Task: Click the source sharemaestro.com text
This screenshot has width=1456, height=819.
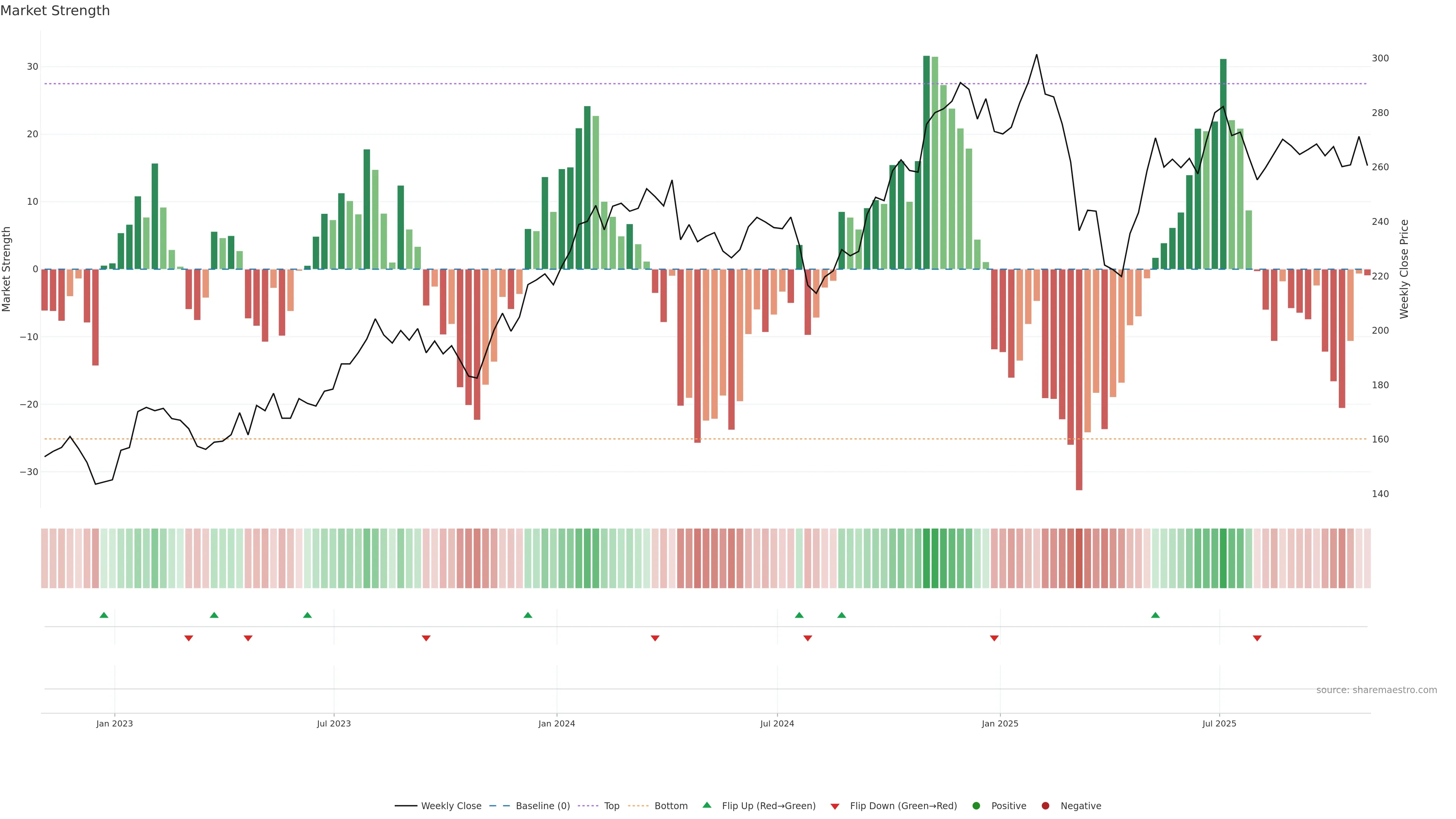Action: (x=1376, y=690)
